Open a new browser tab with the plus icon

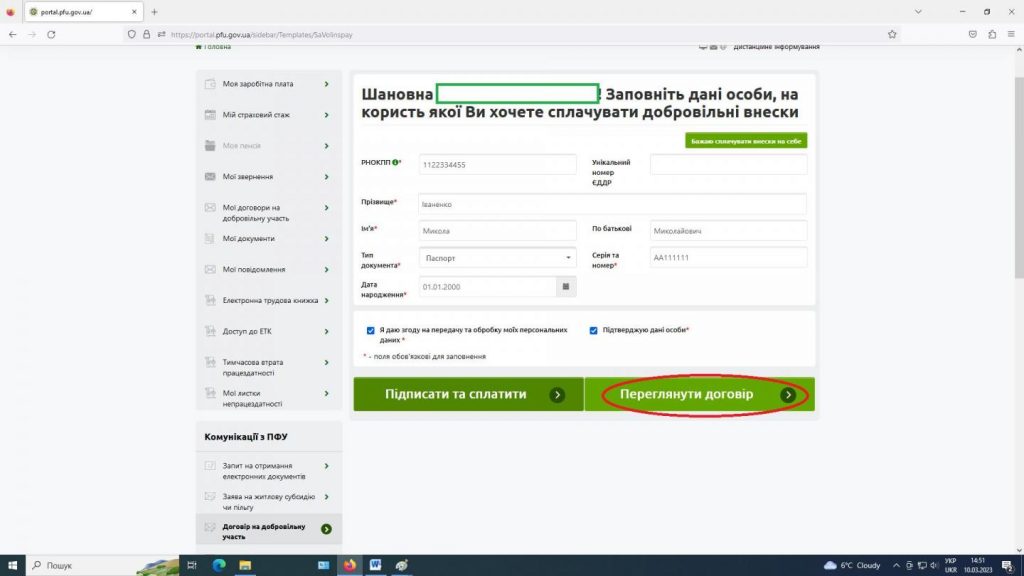click(154, 12)
